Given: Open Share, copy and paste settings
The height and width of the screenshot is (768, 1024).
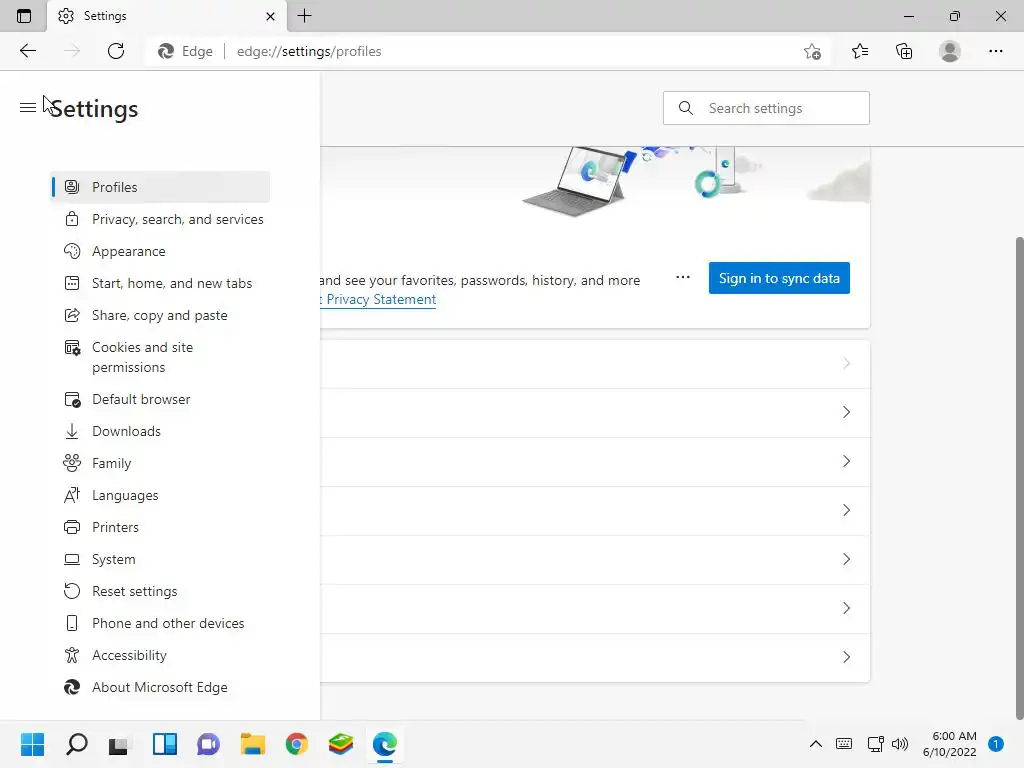Looking at the screenshot, I should pos(160,315).
